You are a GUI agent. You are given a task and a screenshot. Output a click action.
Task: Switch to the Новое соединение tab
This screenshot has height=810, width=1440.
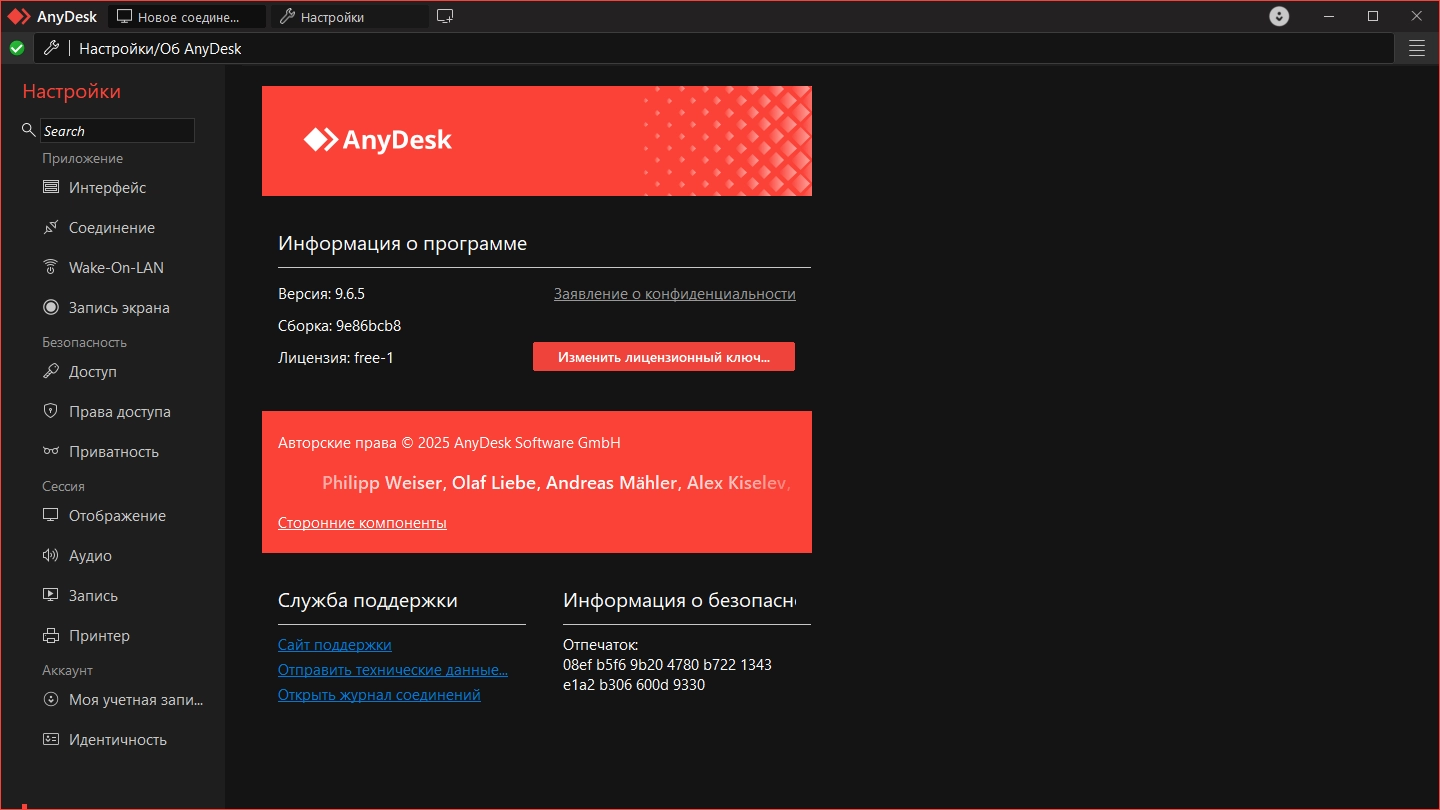pyautogui.click(x=186, y=17)
